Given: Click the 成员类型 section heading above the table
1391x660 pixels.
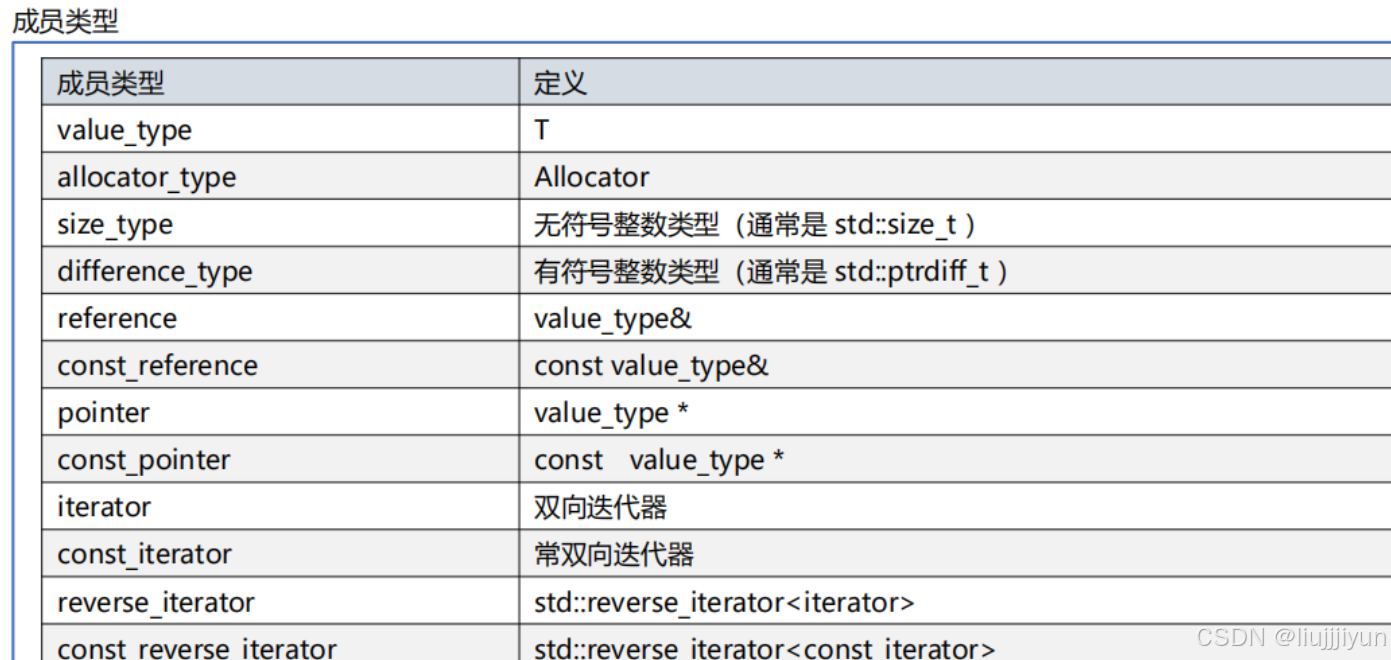Looking at the screenshot, I should point(45,18).
